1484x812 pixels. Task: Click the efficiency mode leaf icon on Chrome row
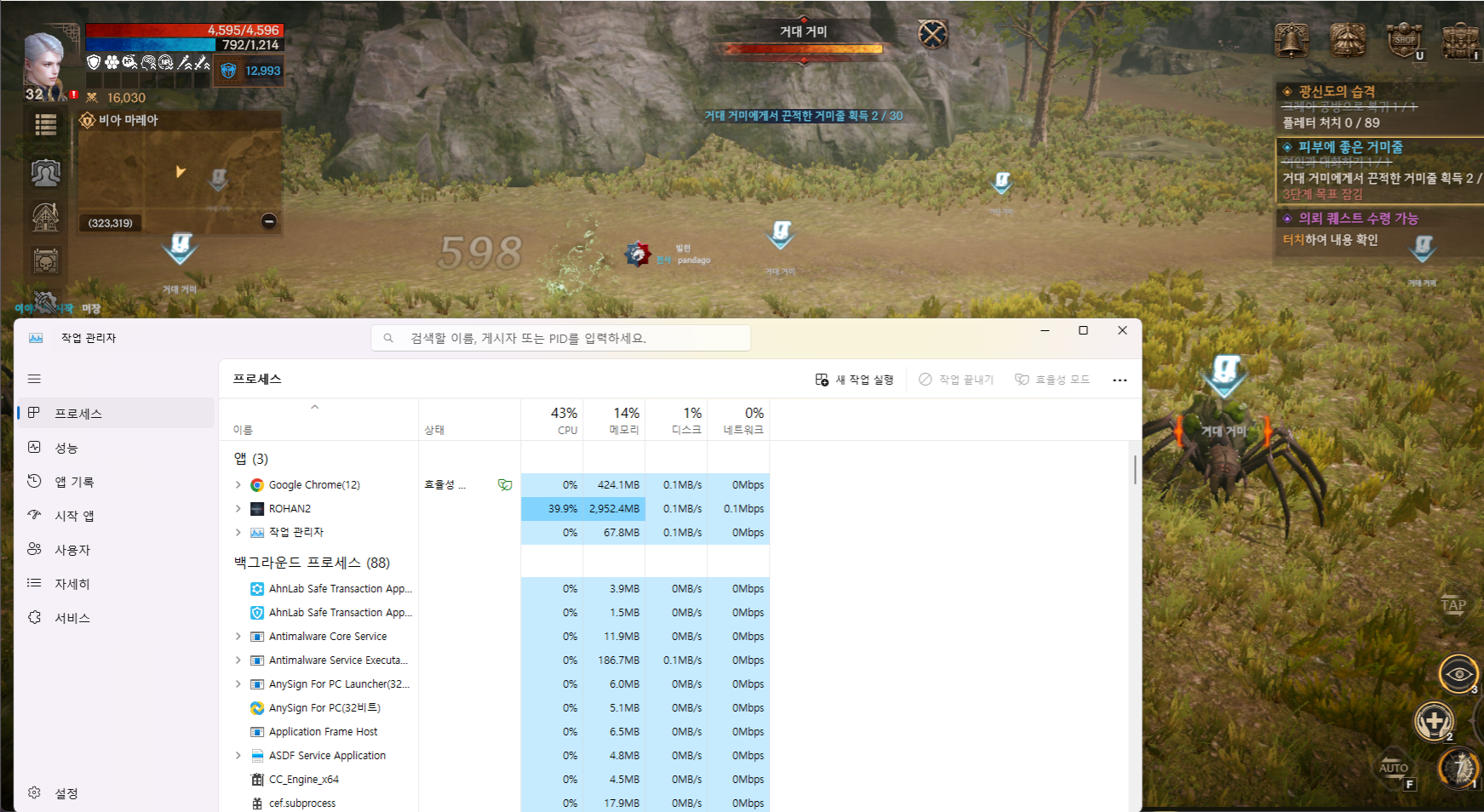click(505, 485)
